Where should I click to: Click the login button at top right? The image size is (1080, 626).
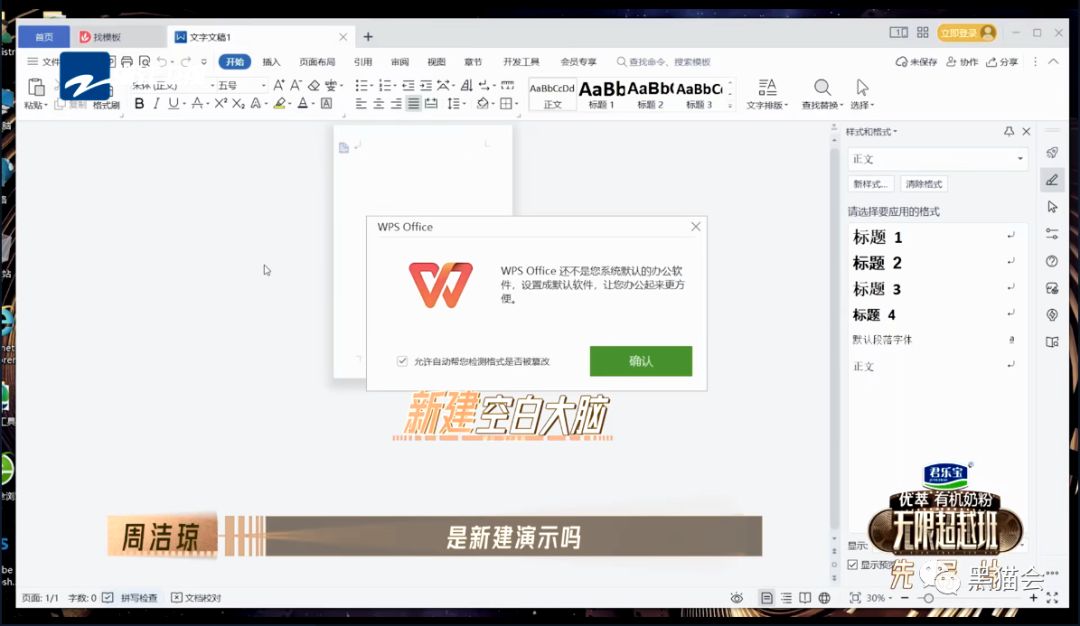(966, 32)
